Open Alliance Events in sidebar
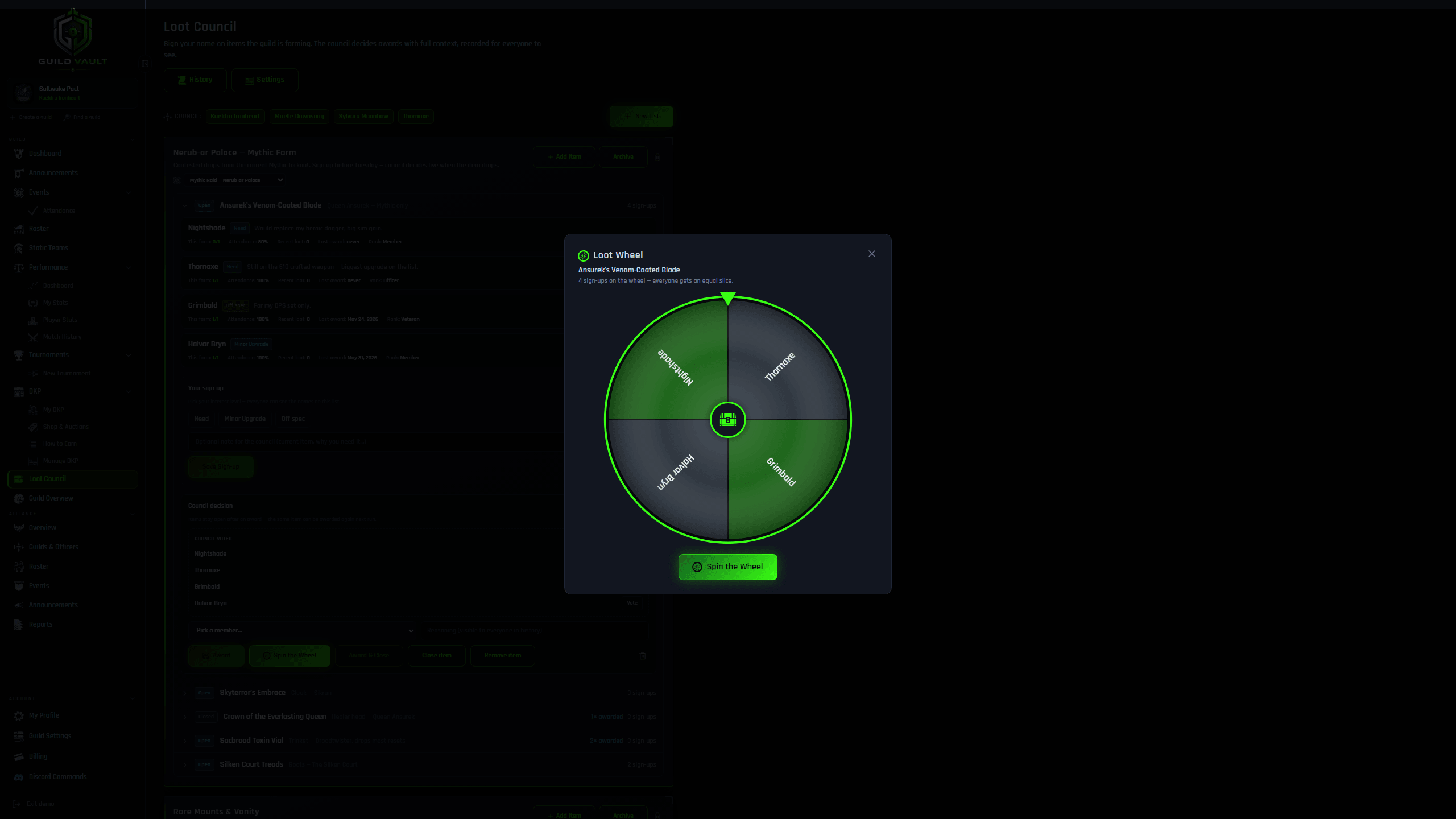Image resolution: width=1456 pixels, height=819 pixels. [39, 586]
